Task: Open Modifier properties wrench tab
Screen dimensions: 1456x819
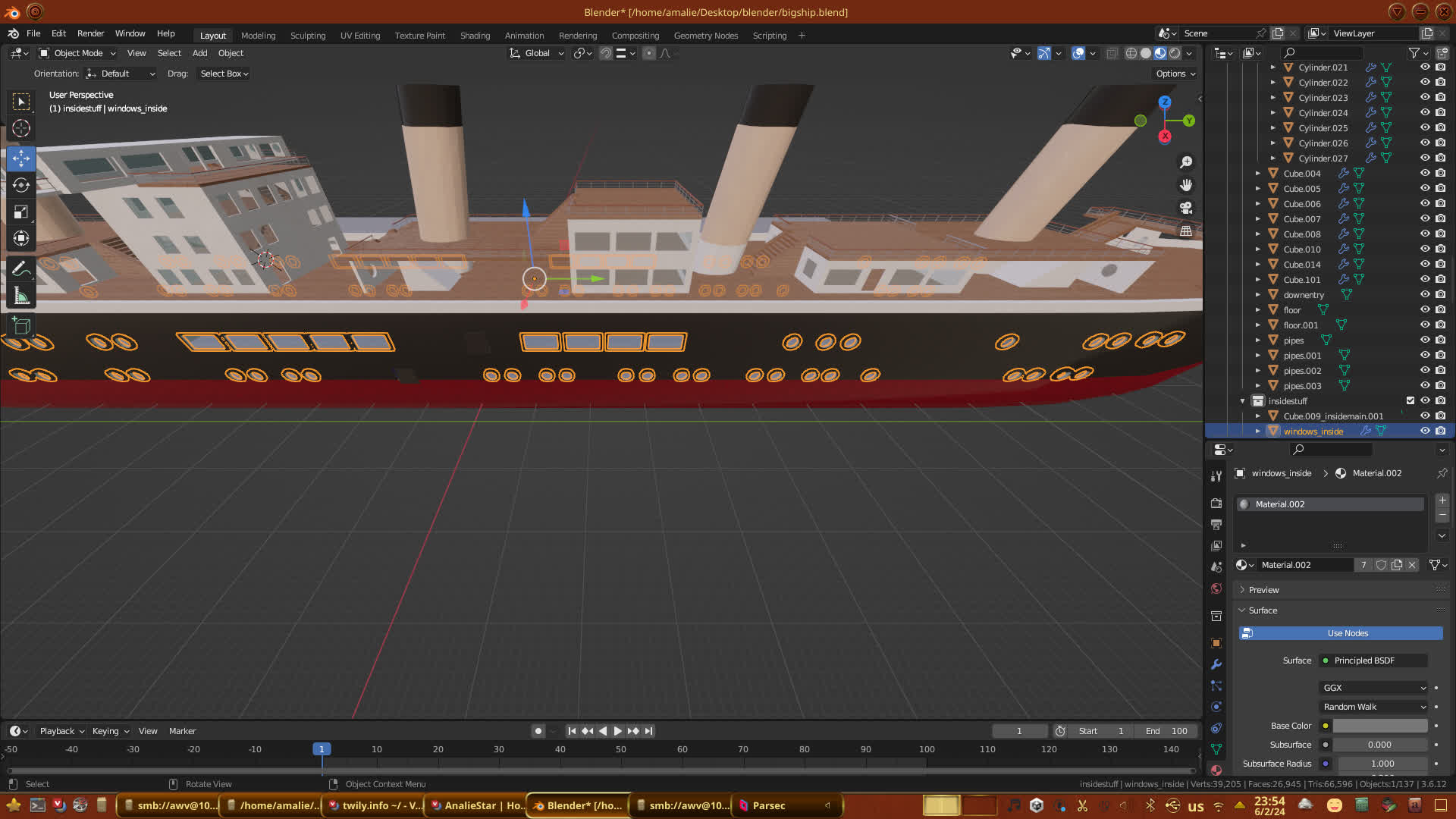Action: [1216, 664]
